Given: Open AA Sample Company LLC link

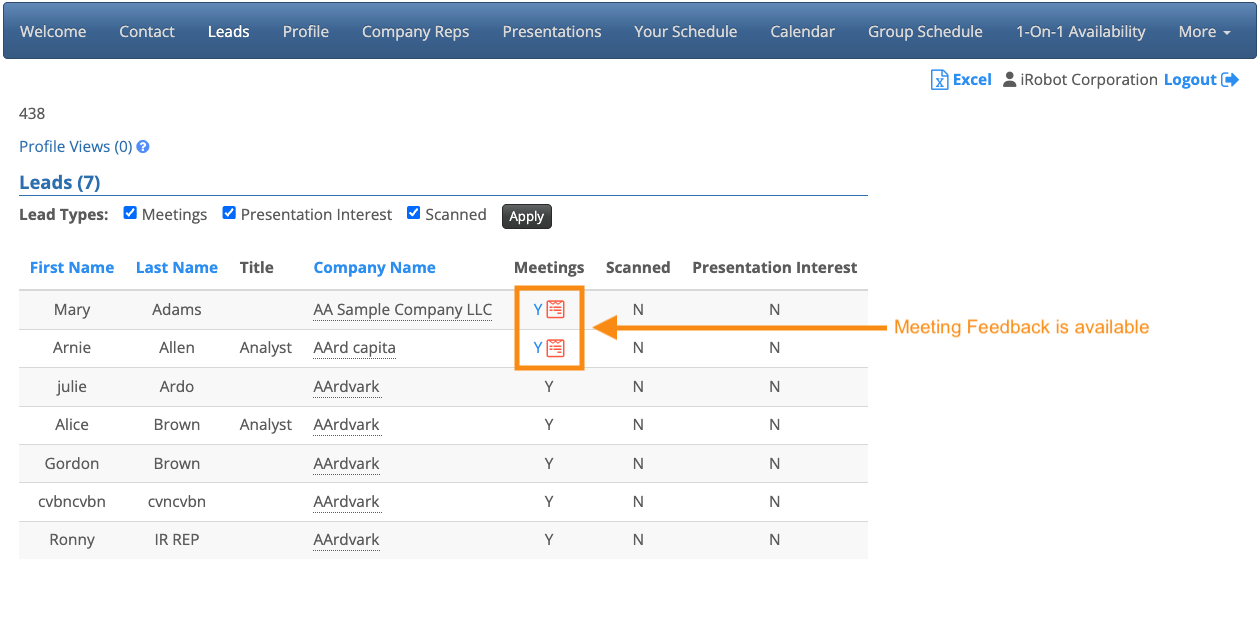Looking at the screenshot, I should (403, 310).
